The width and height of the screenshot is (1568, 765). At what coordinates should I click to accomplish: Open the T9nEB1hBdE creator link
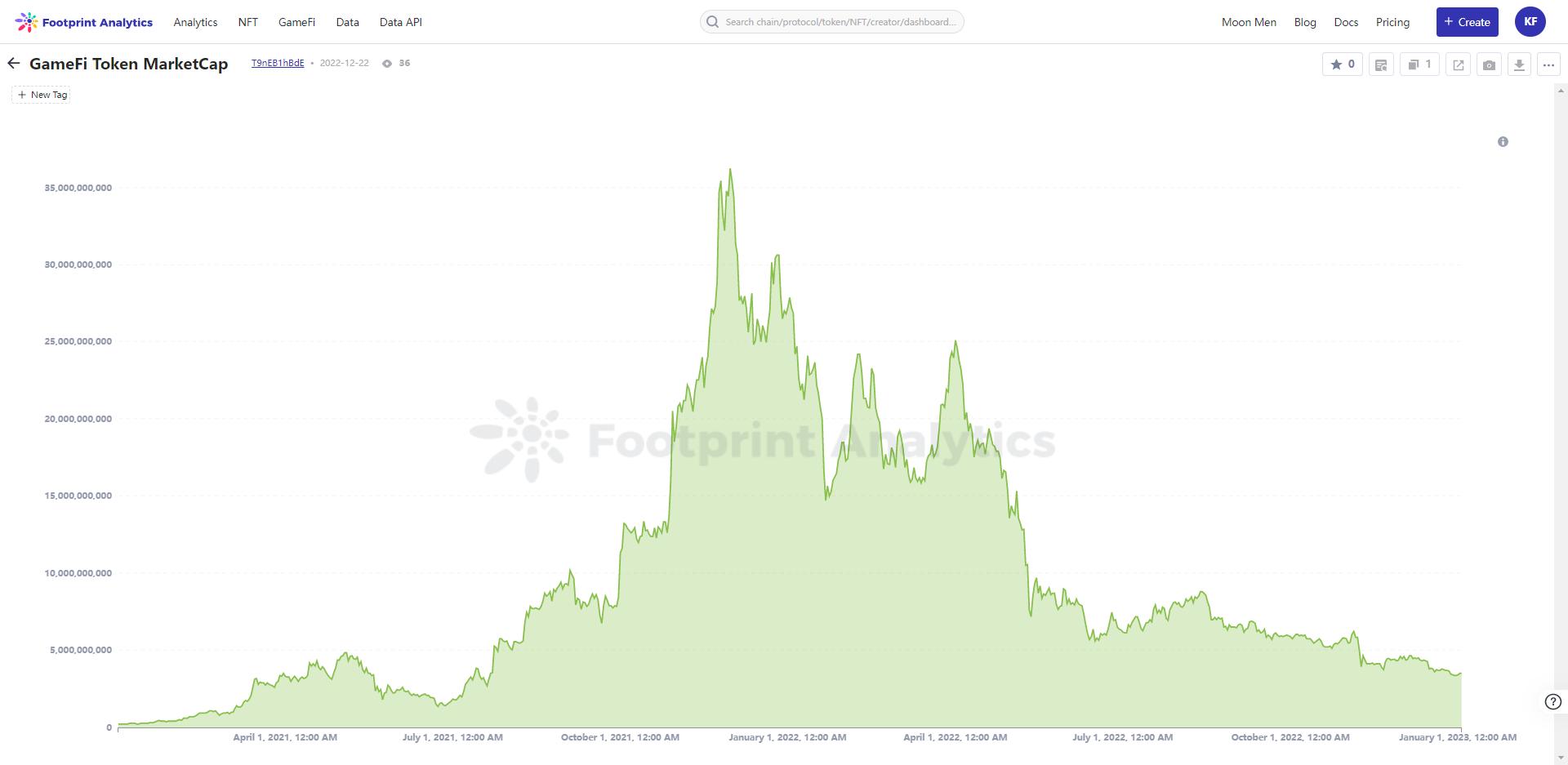click(x=278, y=63)
